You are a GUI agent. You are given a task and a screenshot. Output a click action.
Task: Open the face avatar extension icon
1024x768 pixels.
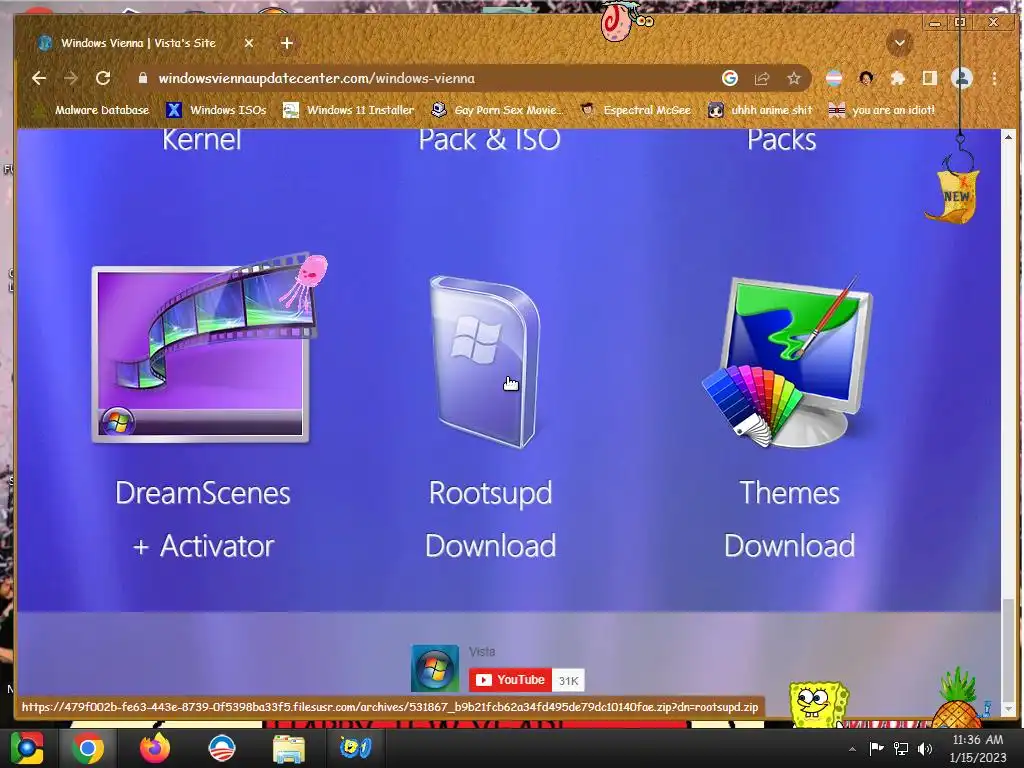pyautogui.click(x=866, y=78)
